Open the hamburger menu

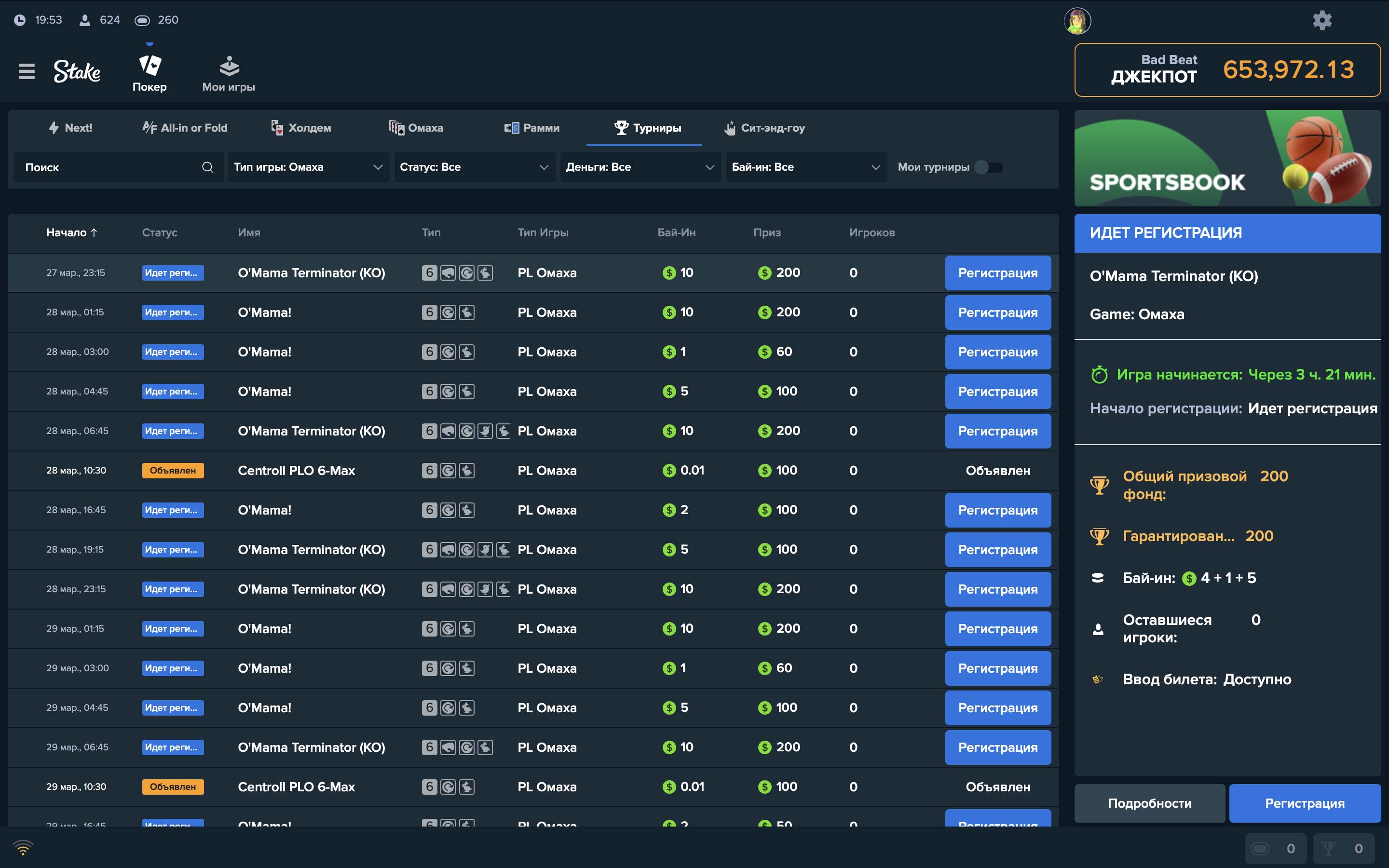(x=27, y=72)
